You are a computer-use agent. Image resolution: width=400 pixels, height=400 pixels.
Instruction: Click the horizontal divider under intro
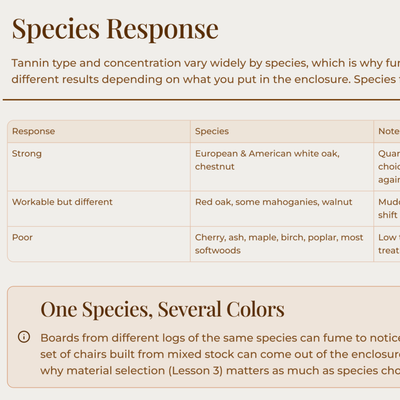click(x=201, y=99)
